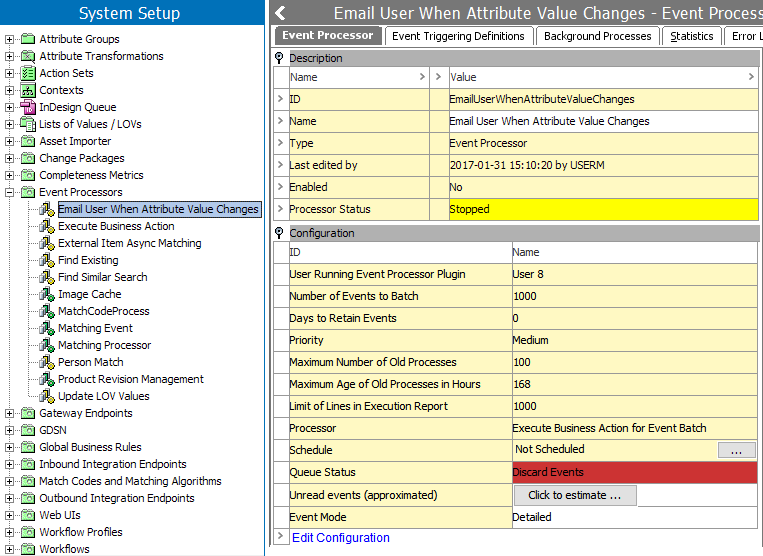This screenshot has height=556, width=763.
Task: Click the Action Sets checklist icon
Action: pyautogui.click(x=28, y=73)
